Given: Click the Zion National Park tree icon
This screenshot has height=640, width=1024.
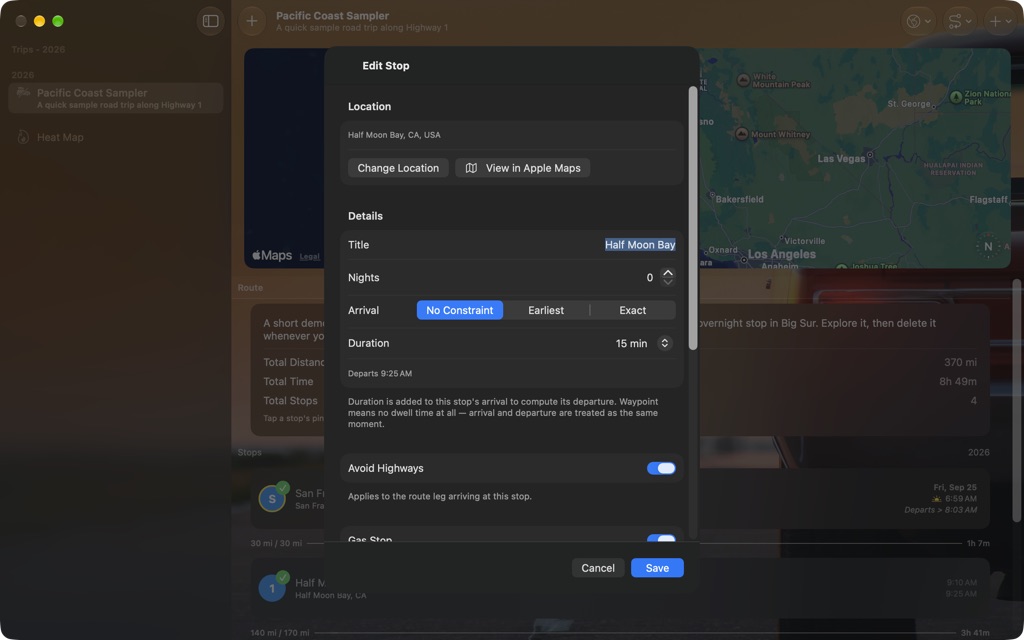Looking at the screenshot, I should click(x=955, y=97).
